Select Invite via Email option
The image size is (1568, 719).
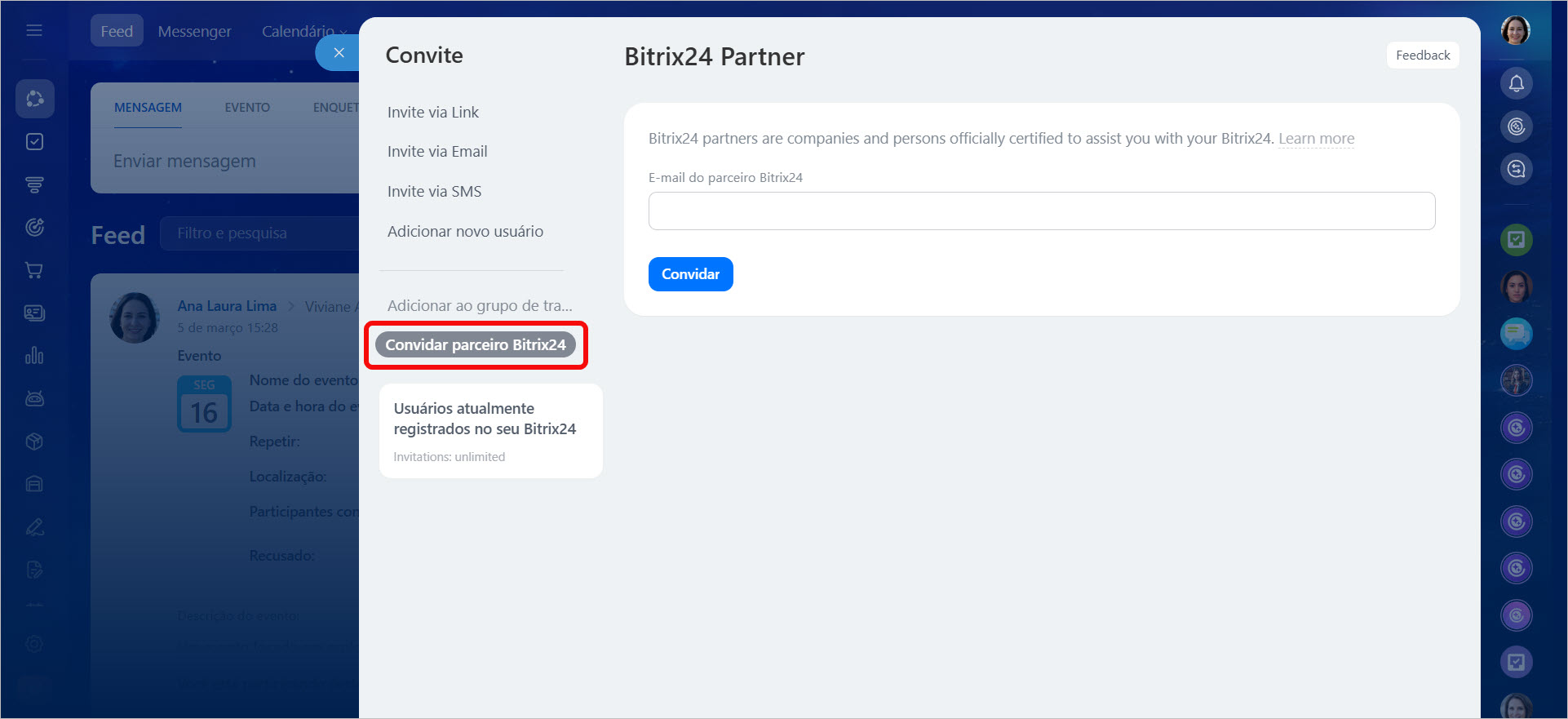point(436,152)
